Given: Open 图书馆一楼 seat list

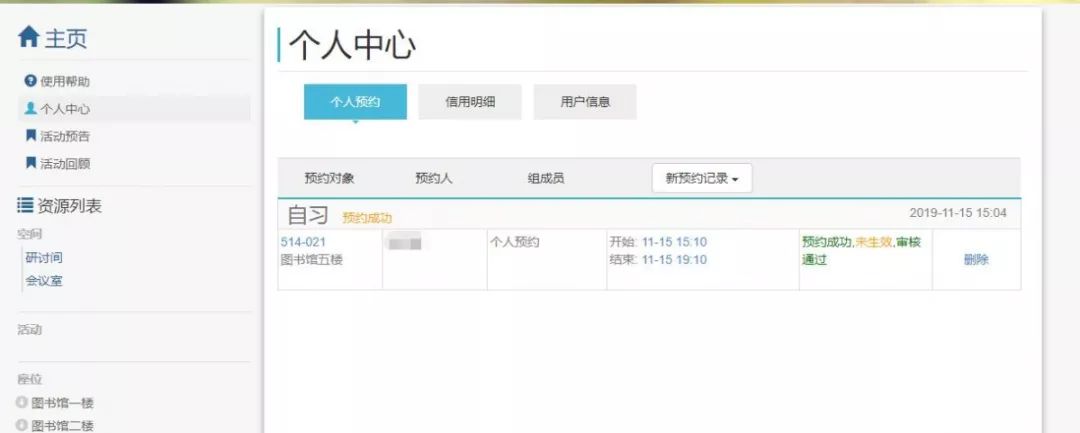Looking at the screenshot, I should point(62,403).
